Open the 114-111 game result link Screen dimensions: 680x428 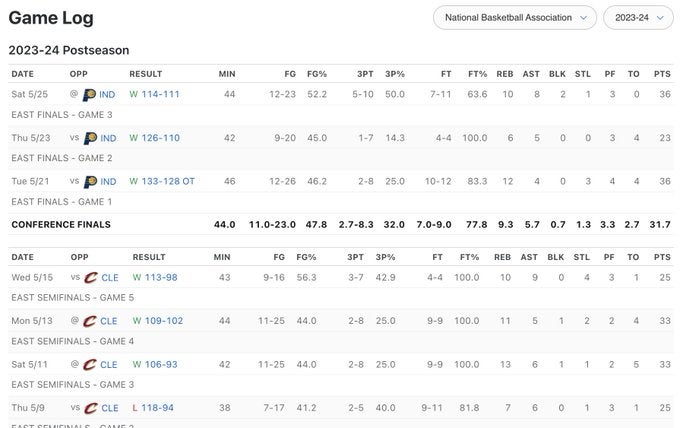160,94
